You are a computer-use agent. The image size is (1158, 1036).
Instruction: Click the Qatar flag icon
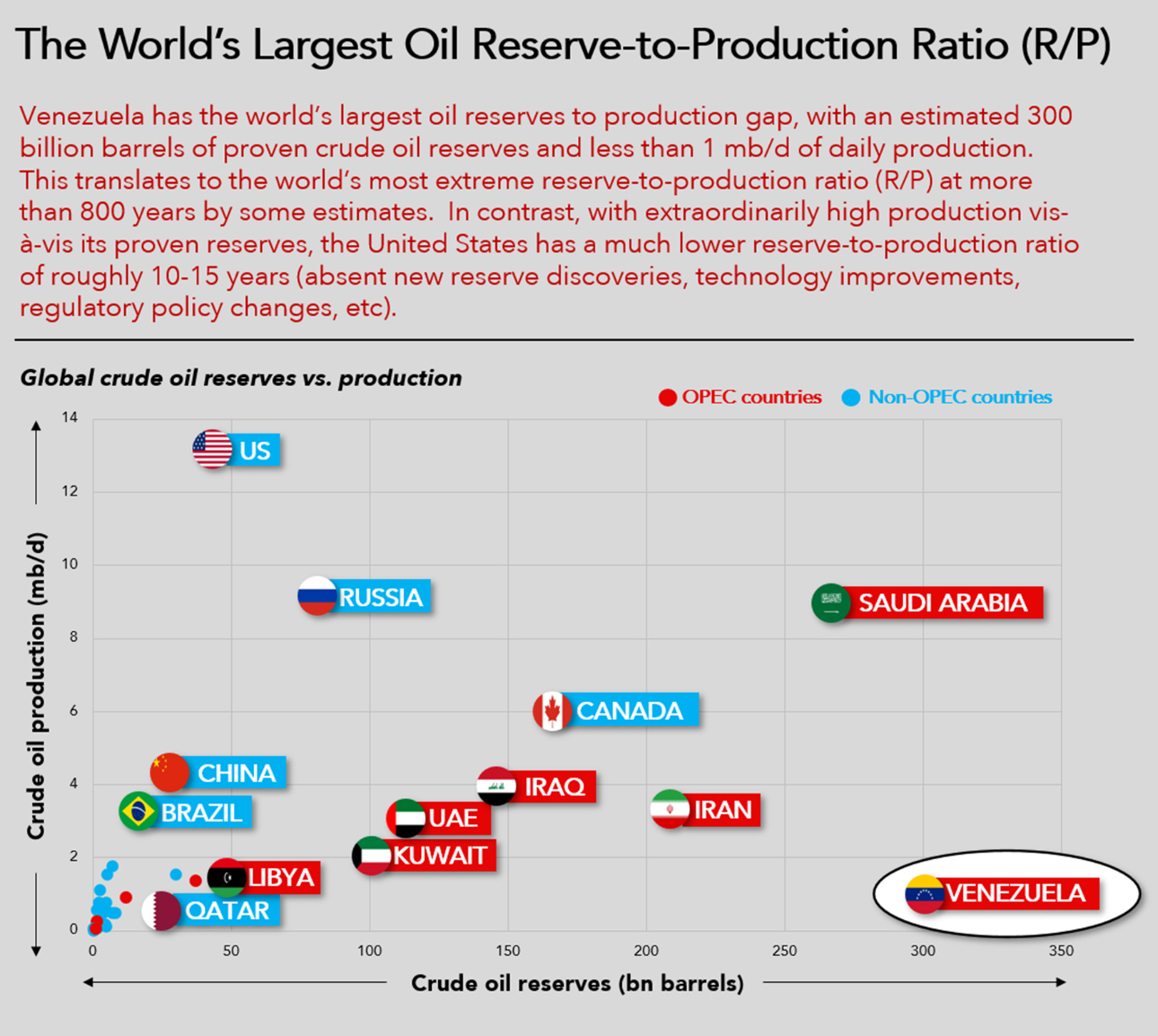(162, 910)
